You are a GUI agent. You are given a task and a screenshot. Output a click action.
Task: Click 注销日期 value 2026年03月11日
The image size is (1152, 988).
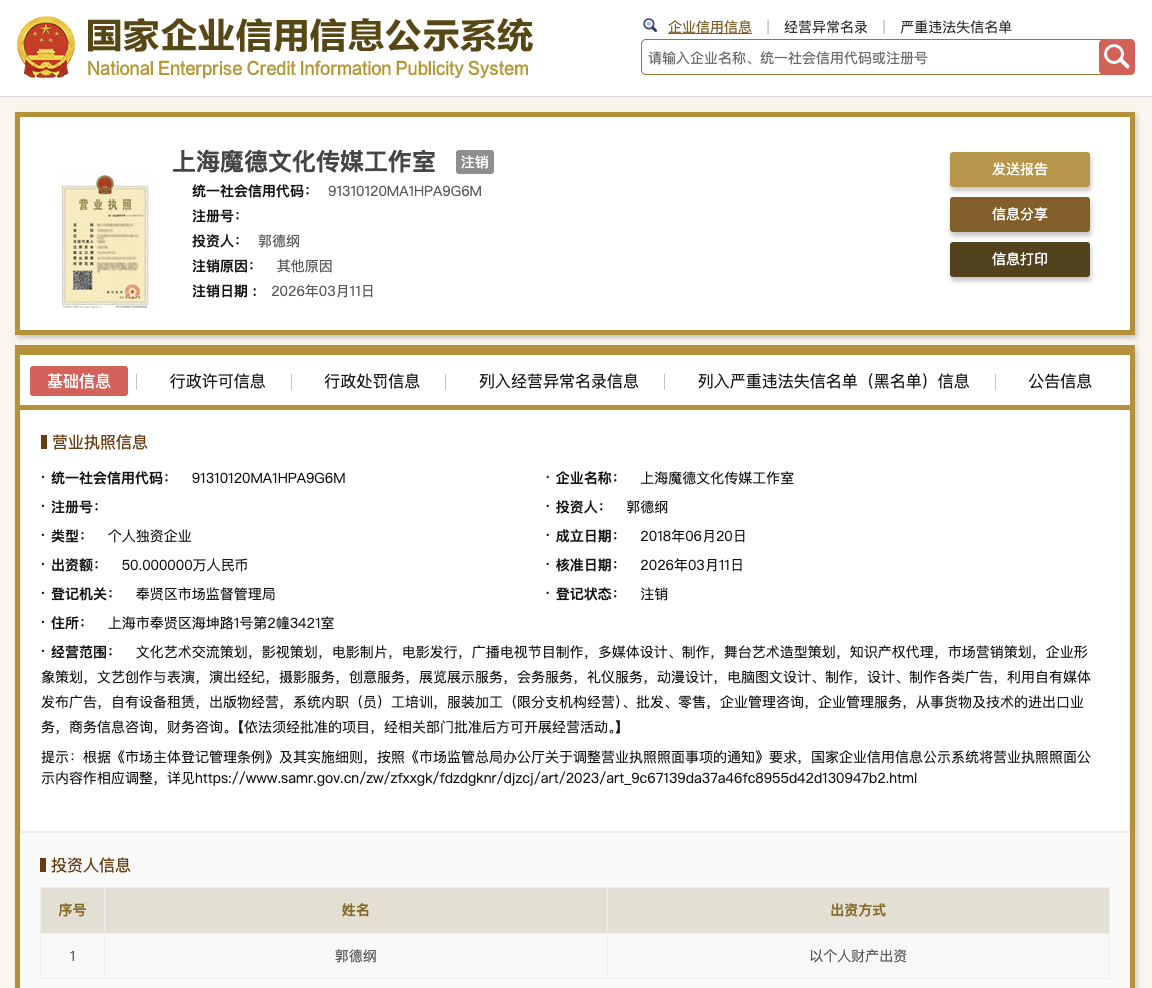tap(323, 292)
